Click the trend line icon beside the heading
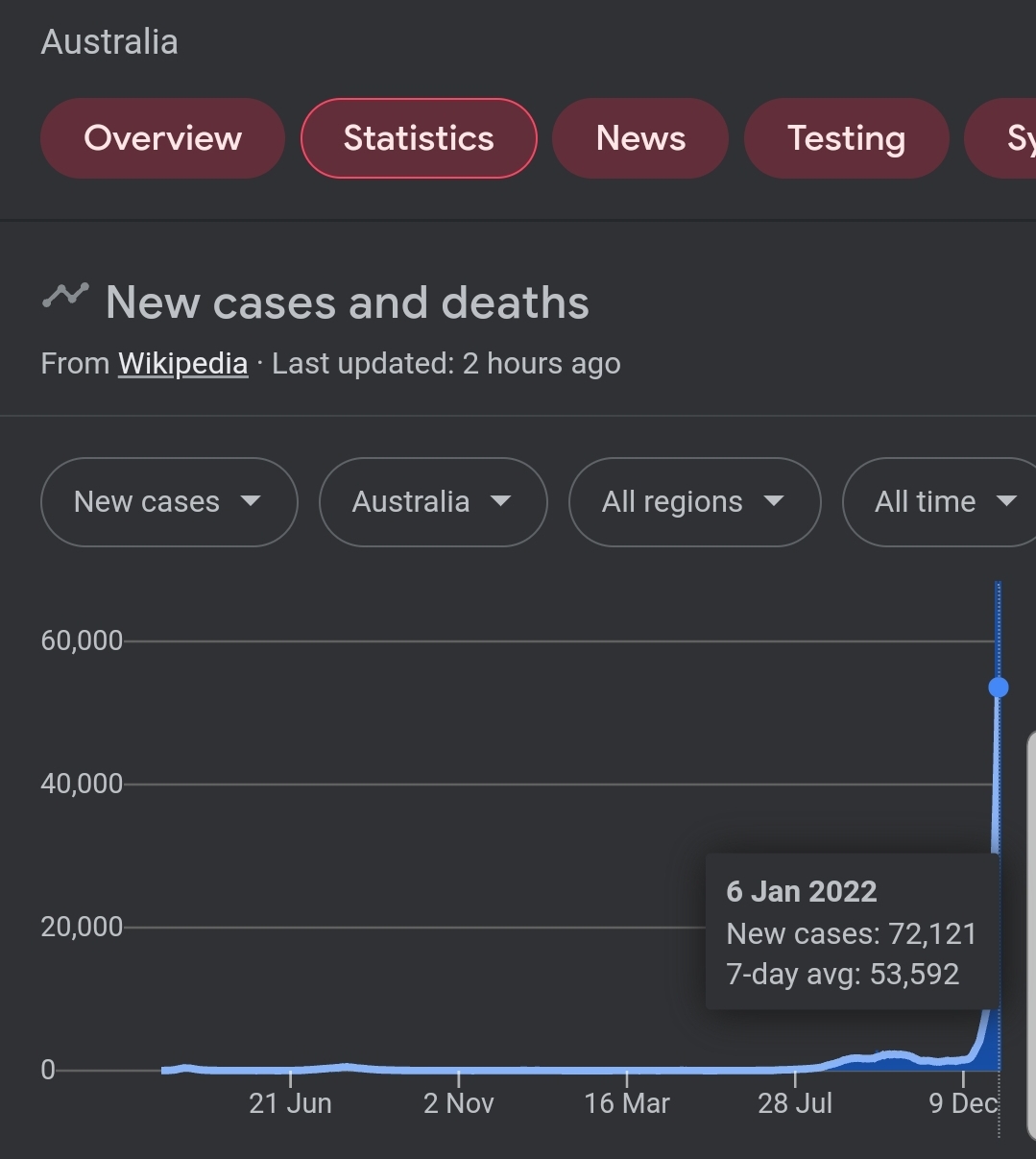The height and width of the screenshot is (1159, 1036). pos(65,296)
